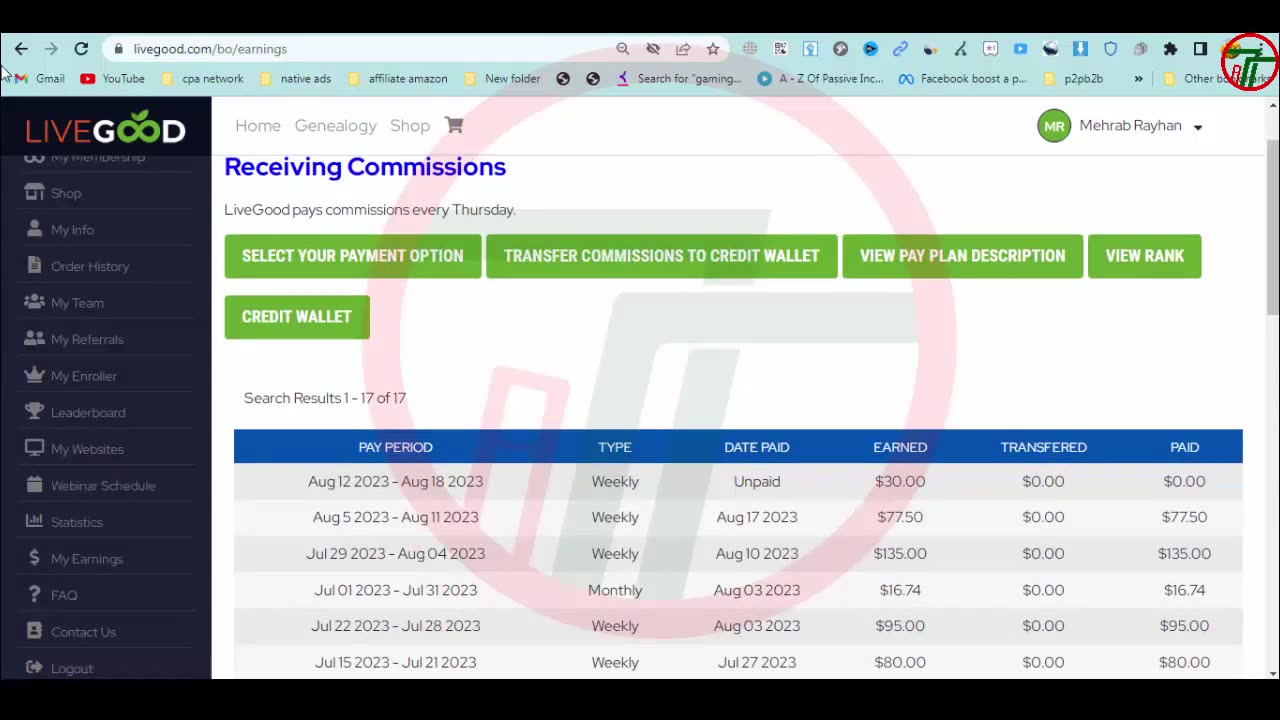1280x720 pixels.
Task: Click the Unpaid date cell
Action: click(x=757, y=481)
